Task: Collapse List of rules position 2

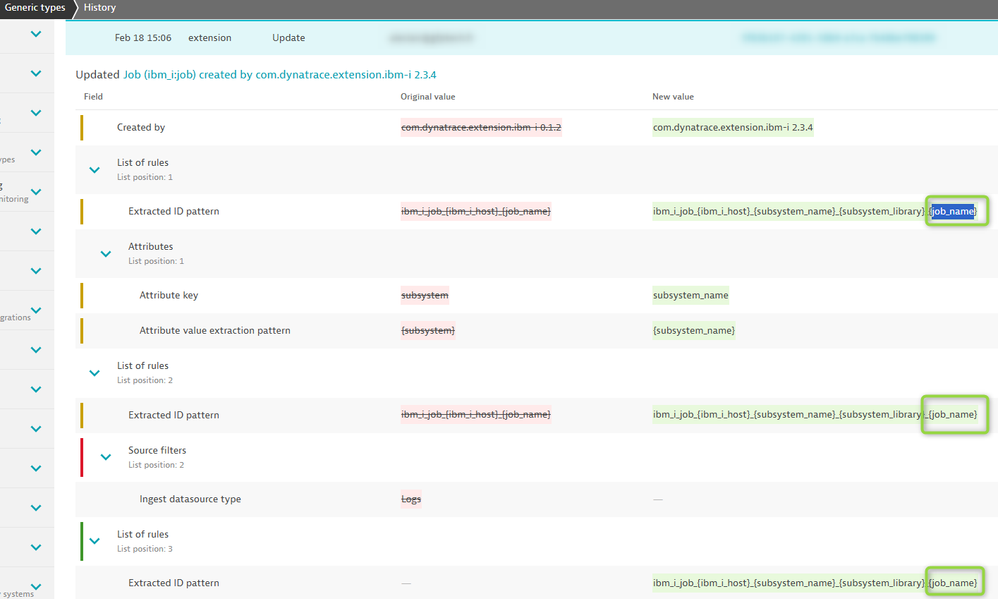Action: tap(95, 372)
